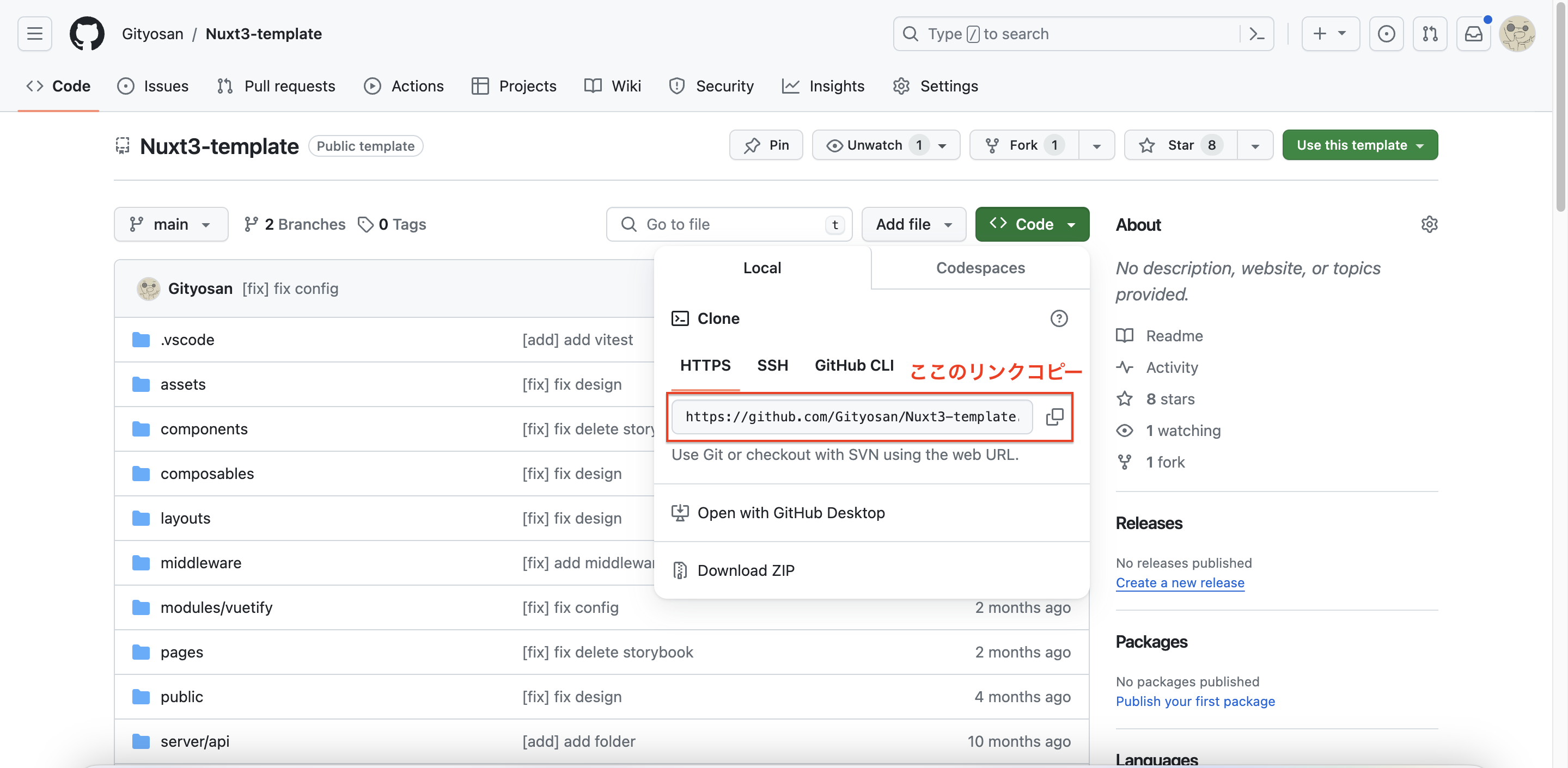Open the components folder
This screenshot has height=768, width=1568.
pyautogui.click(x=204, y=428)
